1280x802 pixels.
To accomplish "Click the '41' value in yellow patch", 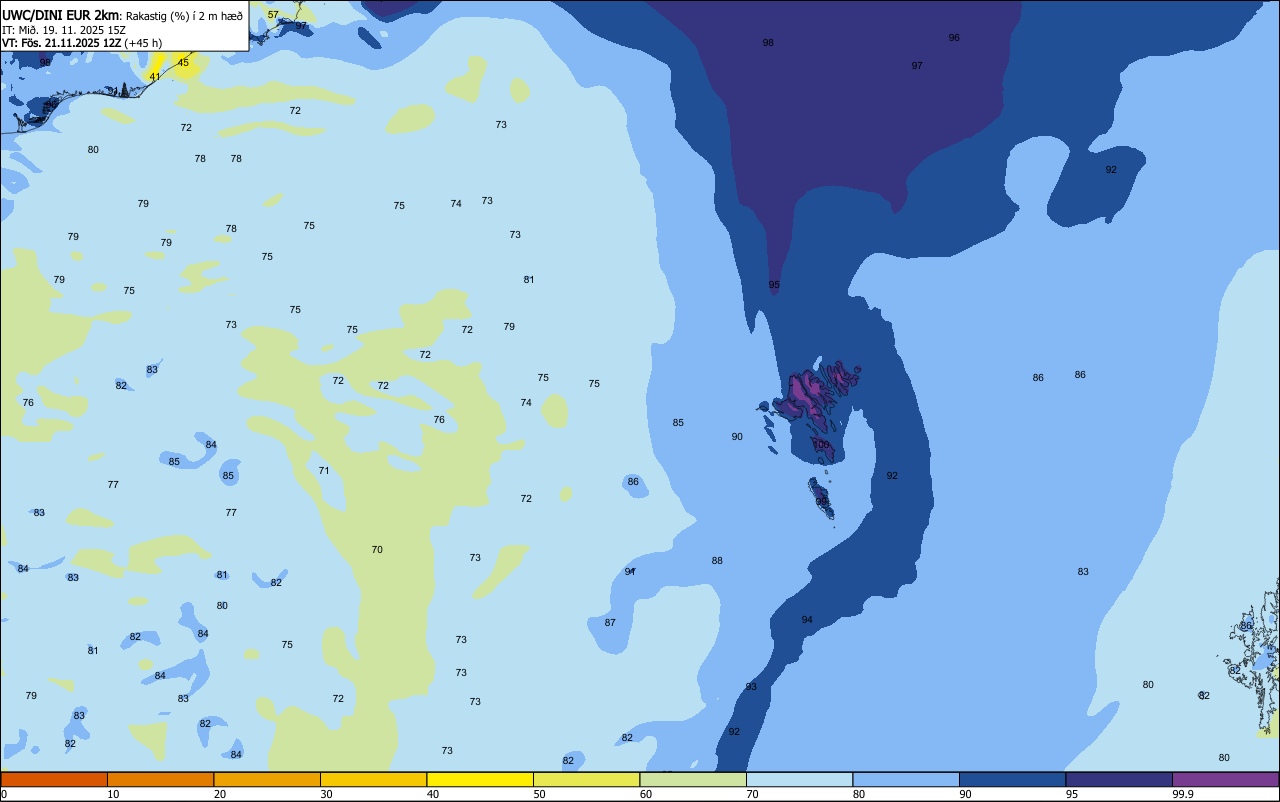I will (154, 77).
